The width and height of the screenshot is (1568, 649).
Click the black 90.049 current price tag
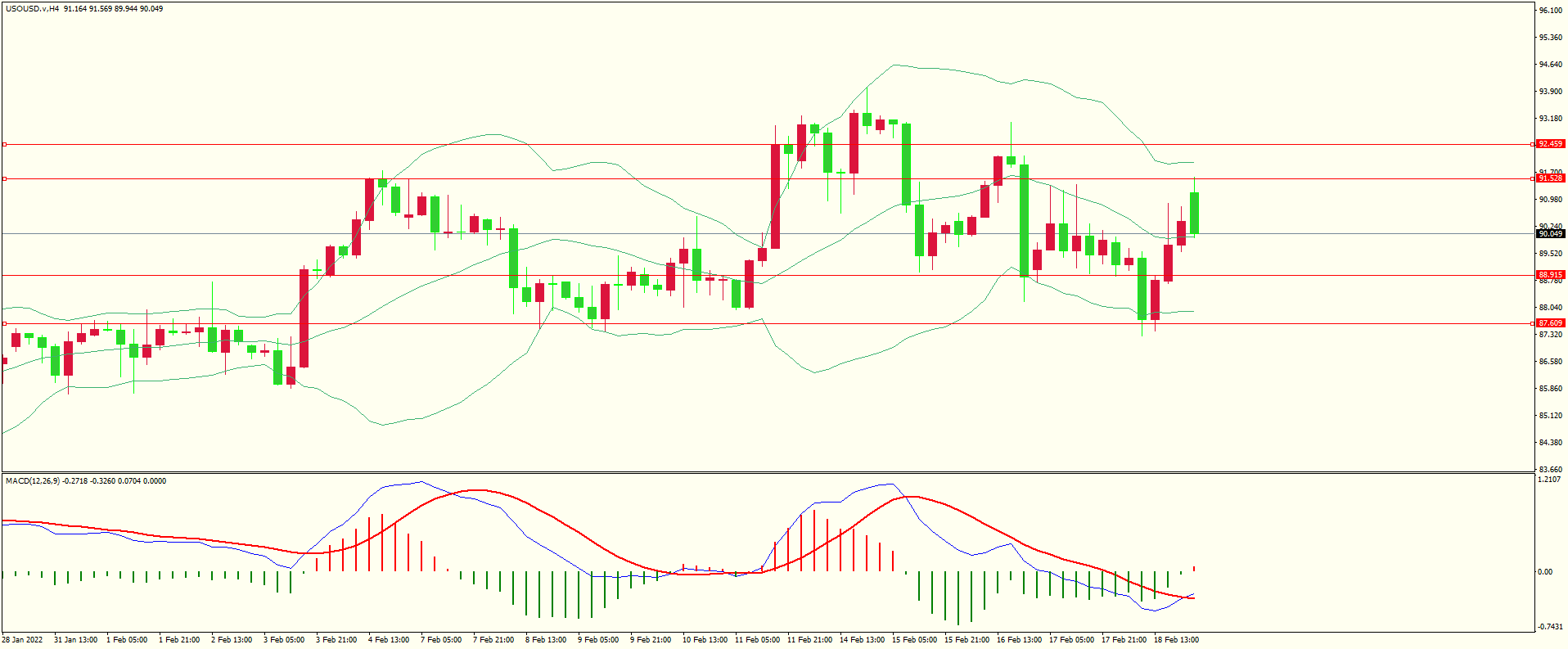click(1550, 234)
